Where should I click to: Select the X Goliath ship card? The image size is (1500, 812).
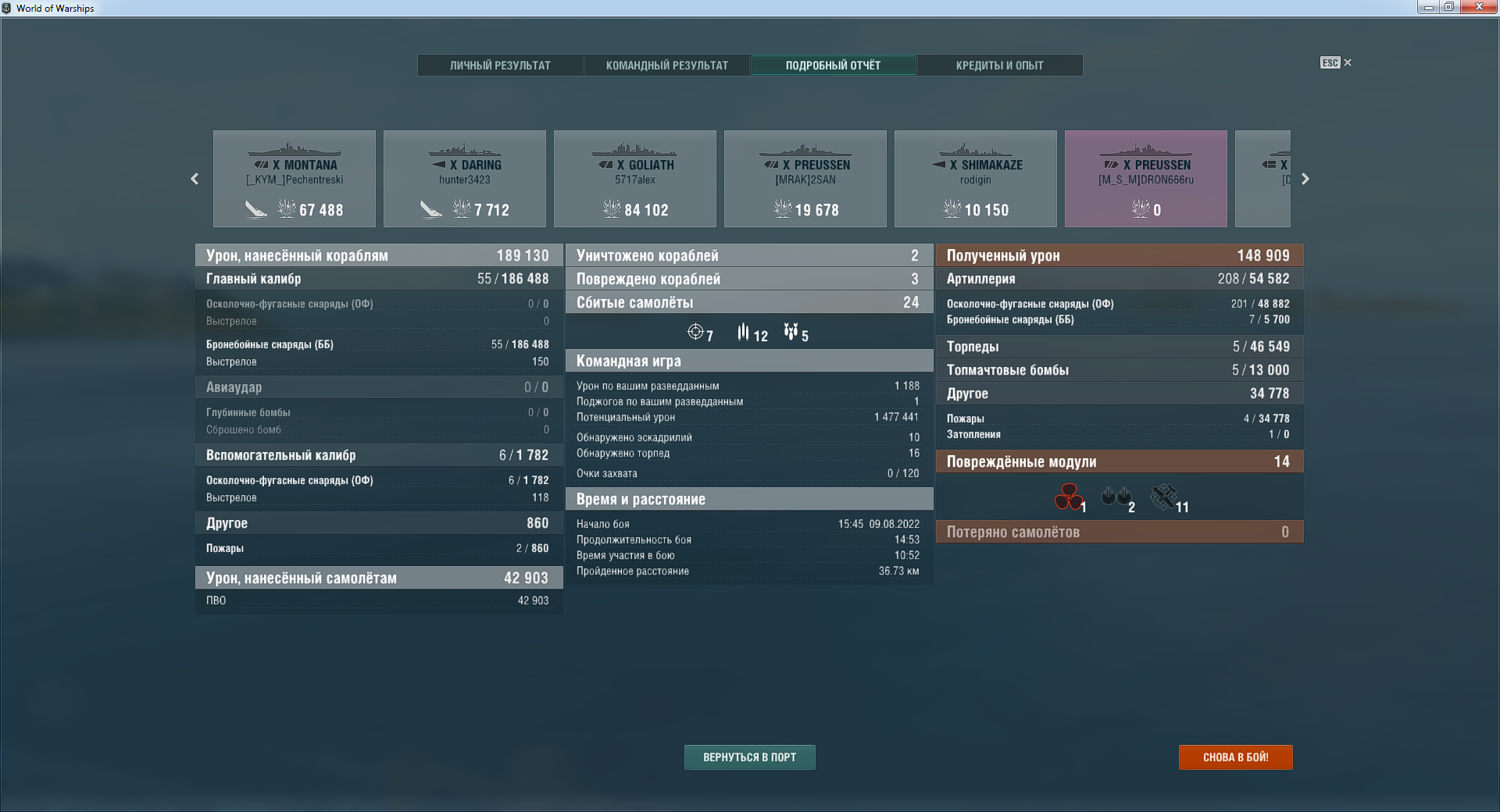(x=635, y=179)
